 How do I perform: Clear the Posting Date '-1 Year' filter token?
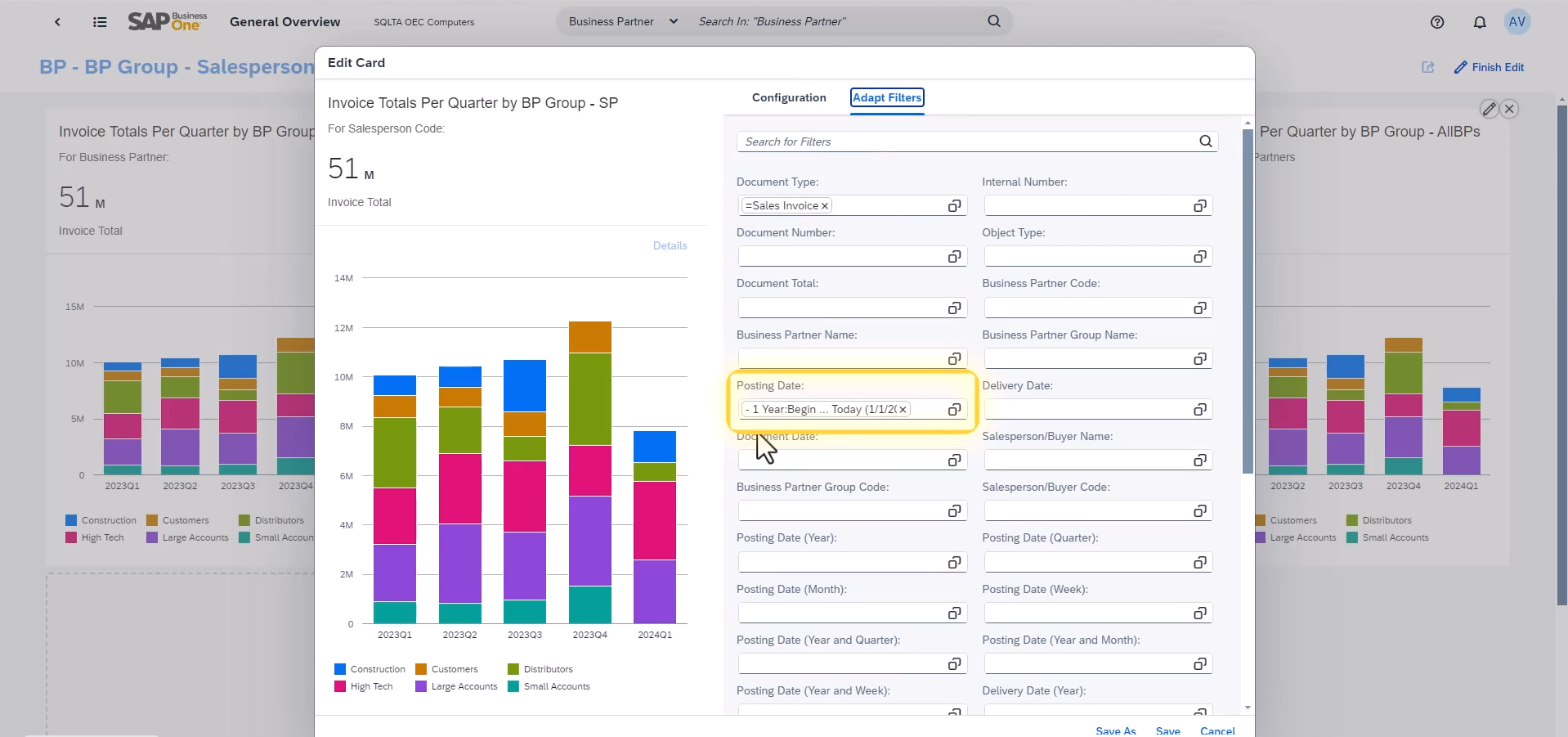[x=903, y=409]
